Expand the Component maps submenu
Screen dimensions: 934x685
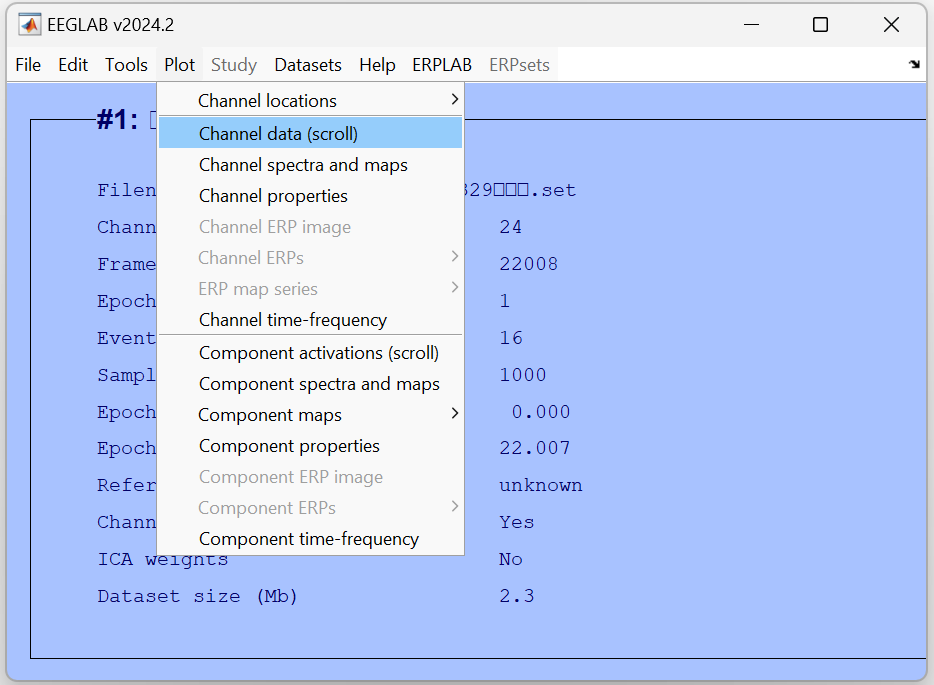click(310, 415)
